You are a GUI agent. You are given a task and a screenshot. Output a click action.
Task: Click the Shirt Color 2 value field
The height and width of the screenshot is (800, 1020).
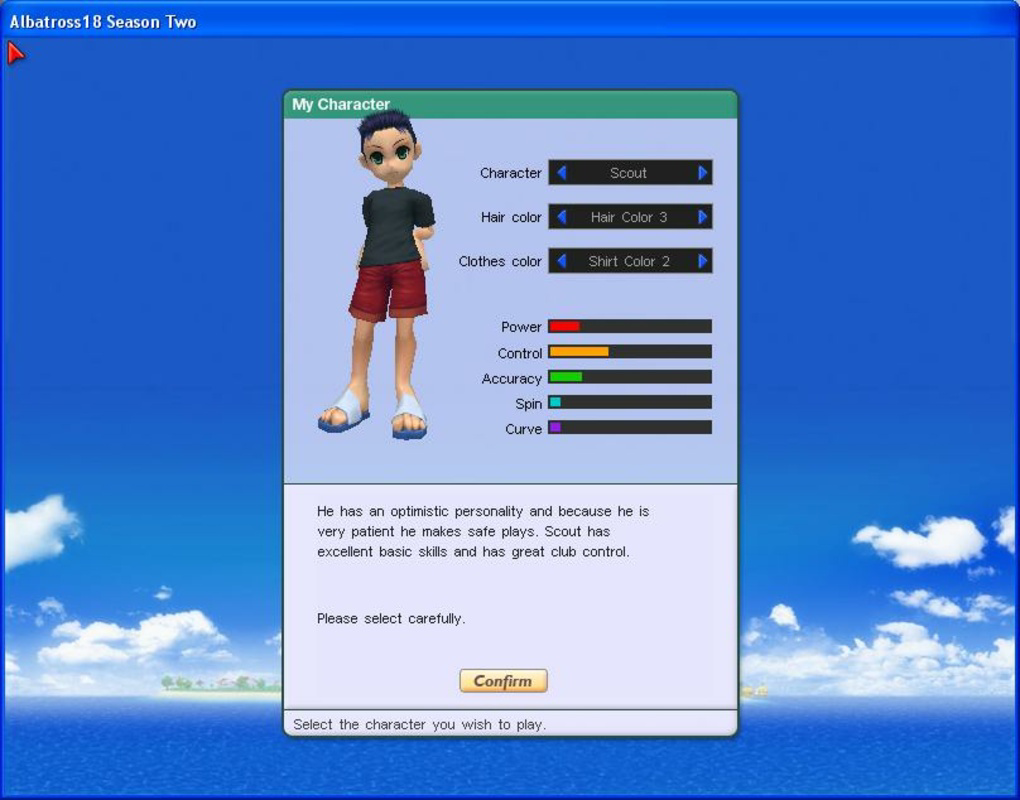[630, 261]
